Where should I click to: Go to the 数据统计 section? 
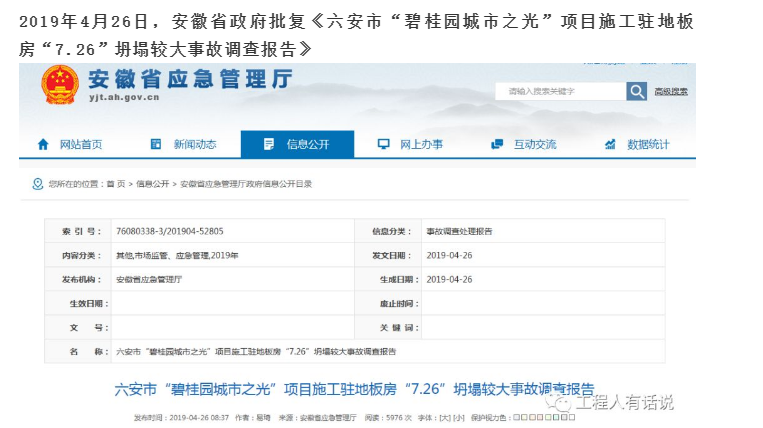(x=648, y=144)
